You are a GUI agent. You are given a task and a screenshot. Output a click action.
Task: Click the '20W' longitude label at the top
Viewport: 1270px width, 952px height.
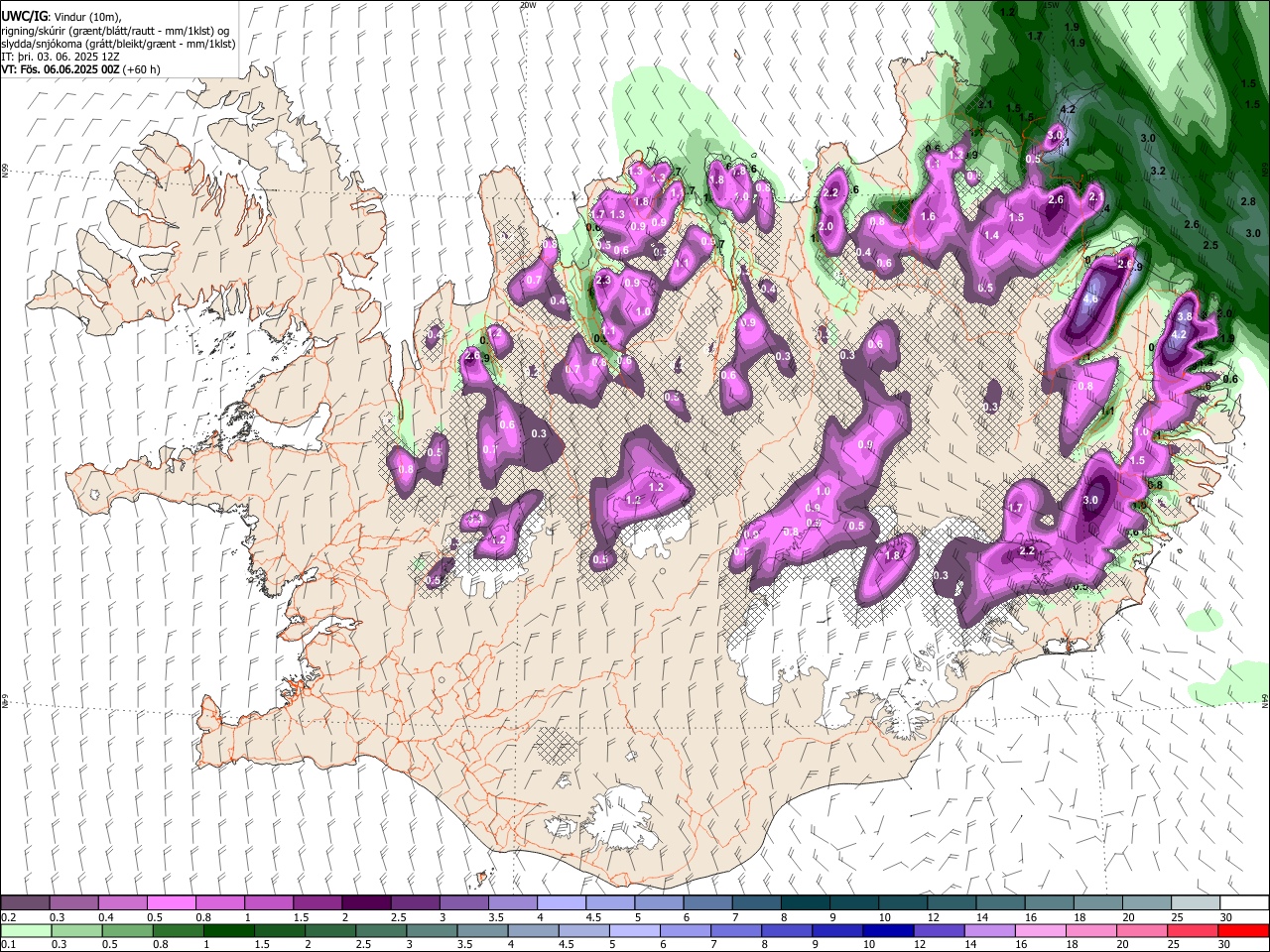[x=528, y=5]
